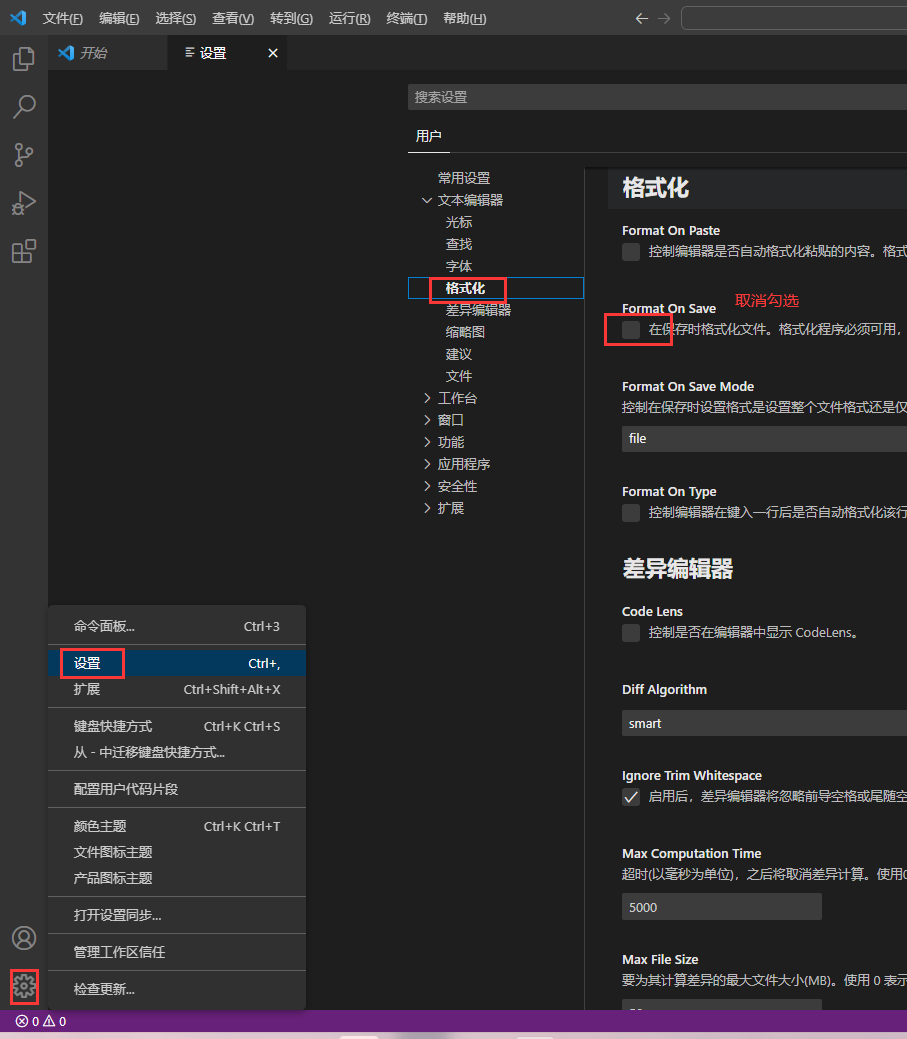907x1039 pixels.
Task: Select 设置 in the manage menu
Action: tap(88, 663)
